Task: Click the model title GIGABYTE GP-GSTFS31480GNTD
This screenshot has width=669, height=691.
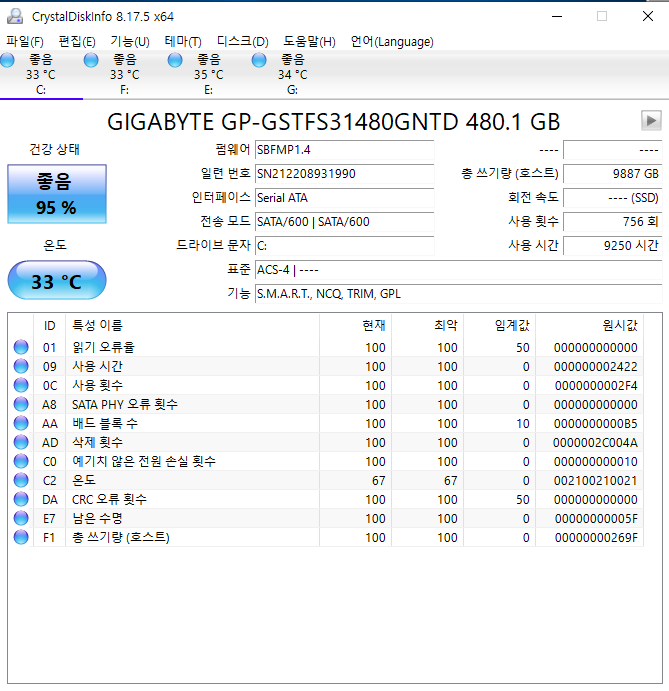Action: click(x=283, y=122)
